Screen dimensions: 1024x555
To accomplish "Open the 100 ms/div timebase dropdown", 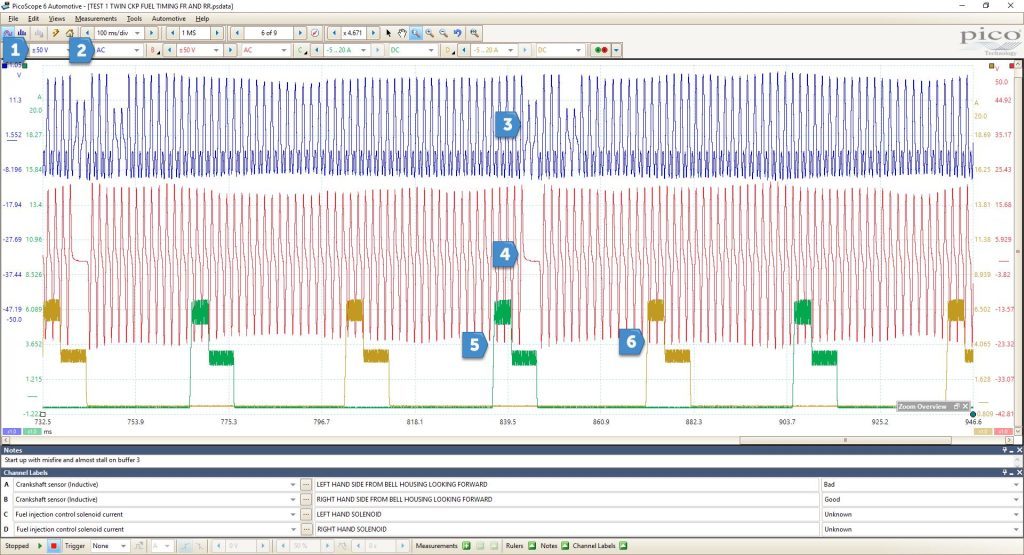I will 137,33.
